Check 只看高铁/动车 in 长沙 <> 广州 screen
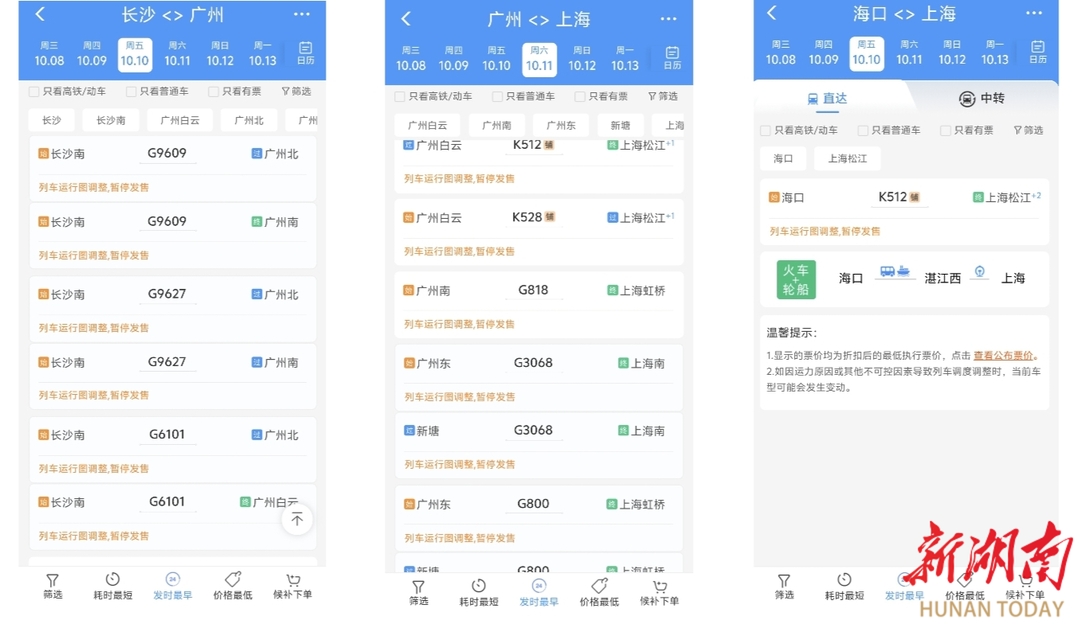 [x=34, y=92]
